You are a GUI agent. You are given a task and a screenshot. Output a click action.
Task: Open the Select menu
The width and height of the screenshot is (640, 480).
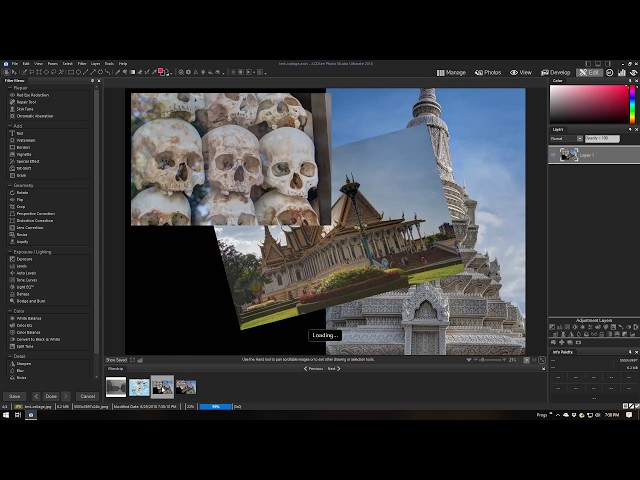[x=68, y=64]
